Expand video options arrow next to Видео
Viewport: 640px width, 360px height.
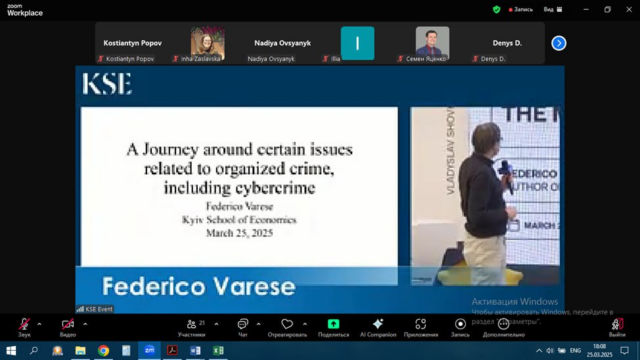pyautogui.click(x=85, y=324)
